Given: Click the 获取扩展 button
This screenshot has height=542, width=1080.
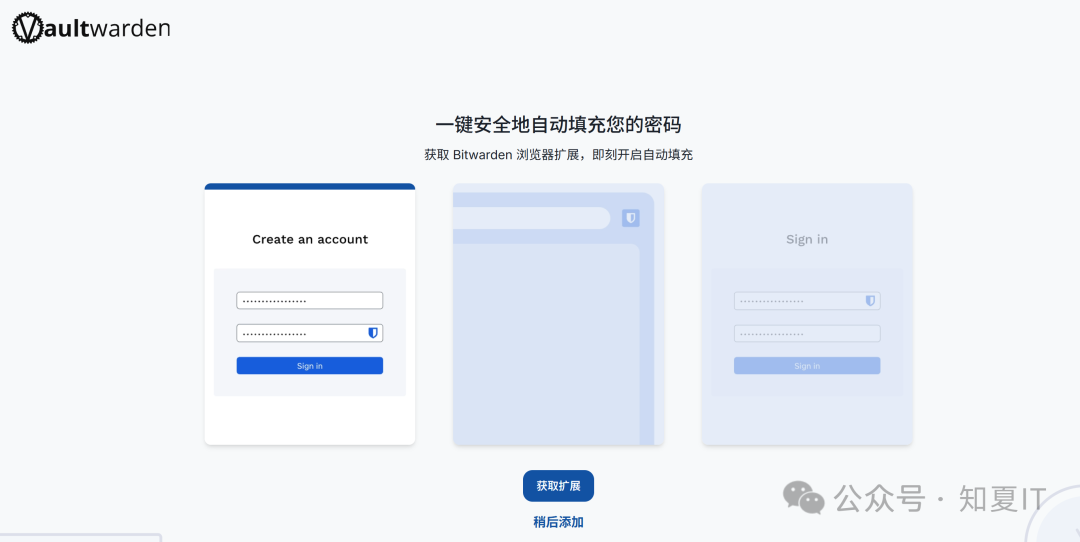Looking at the screenshot, I should click(558, 486).
